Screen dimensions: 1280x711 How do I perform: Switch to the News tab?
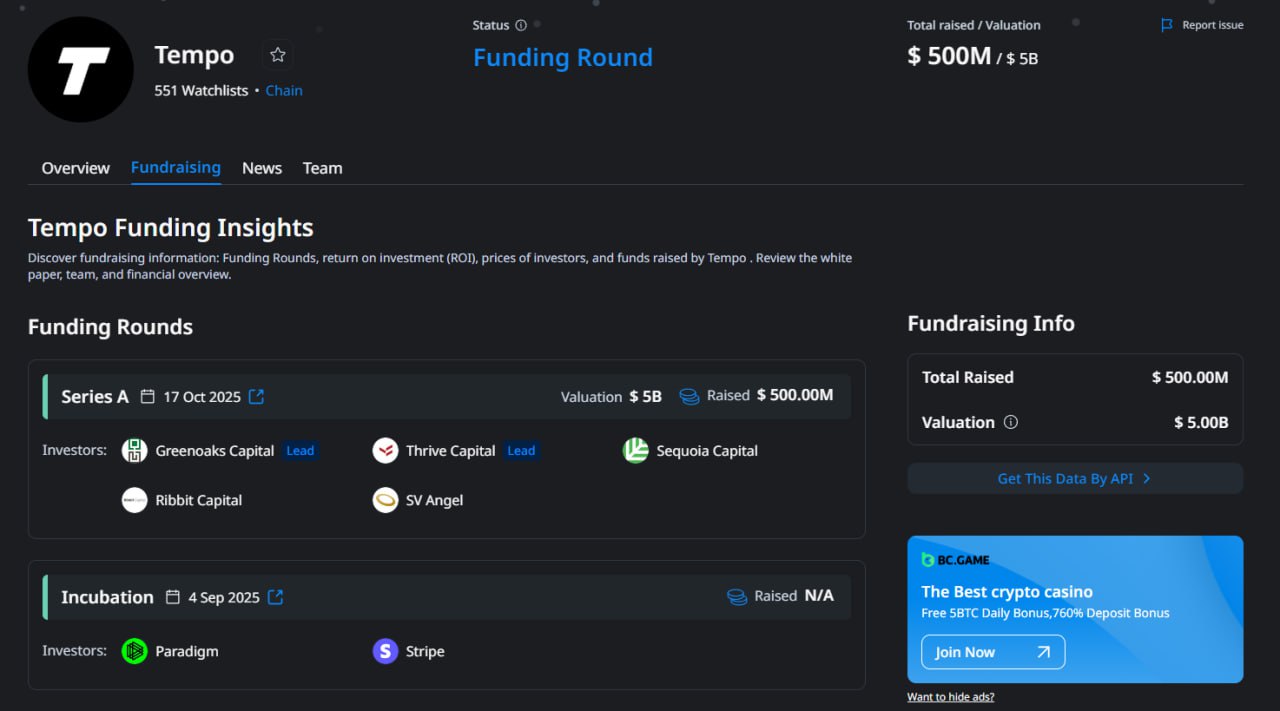(x=262, y=168)
